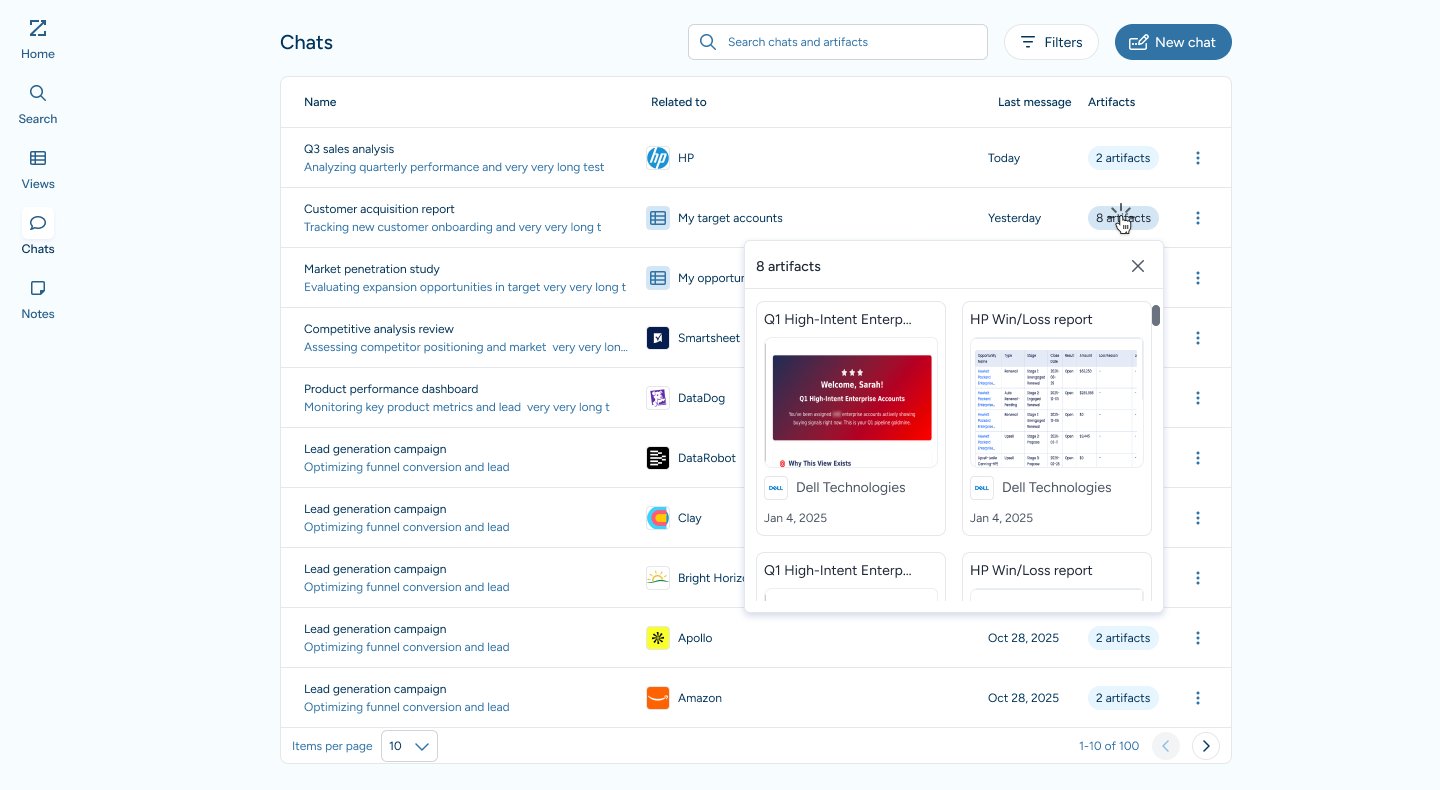Select the Chats sidebar item

click(38, 234)
